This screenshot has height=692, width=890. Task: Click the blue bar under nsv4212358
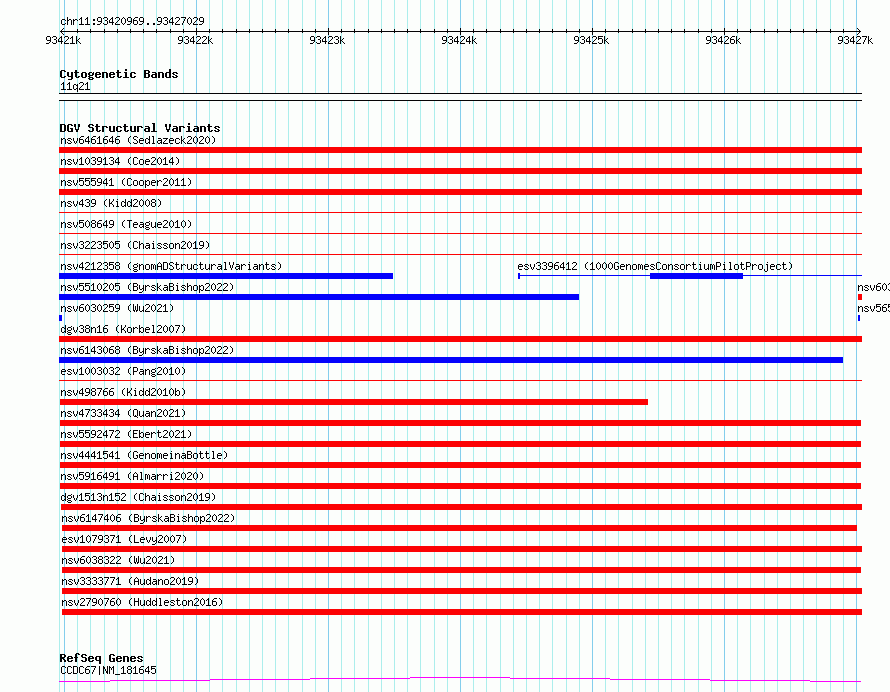(226, 276)
